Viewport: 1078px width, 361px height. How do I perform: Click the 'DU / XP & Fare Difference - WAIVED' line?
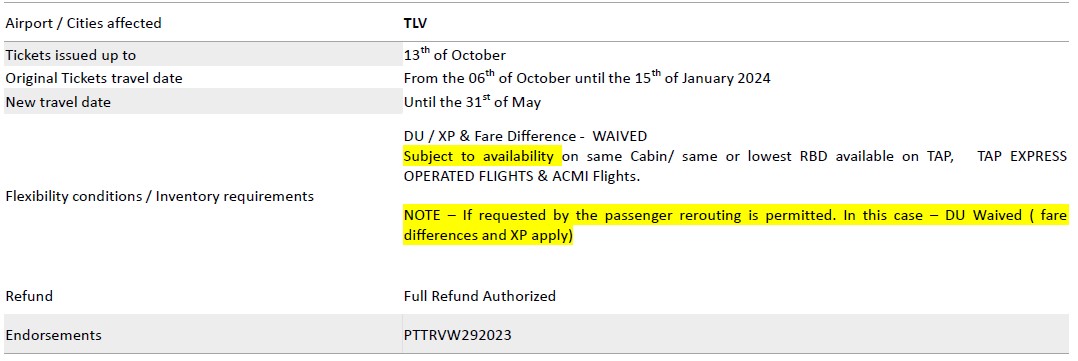(525, 136)
